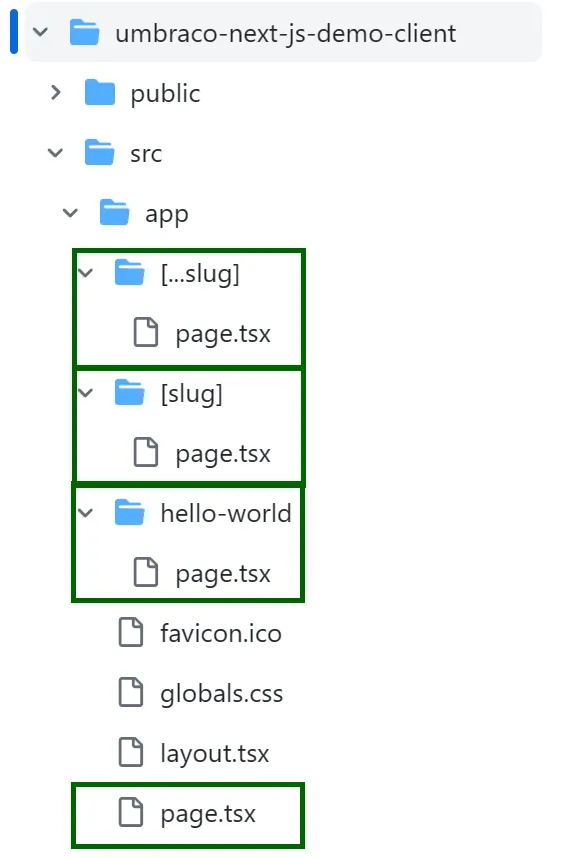
Task: Open the globals.css file
Action: pos(221,694)
